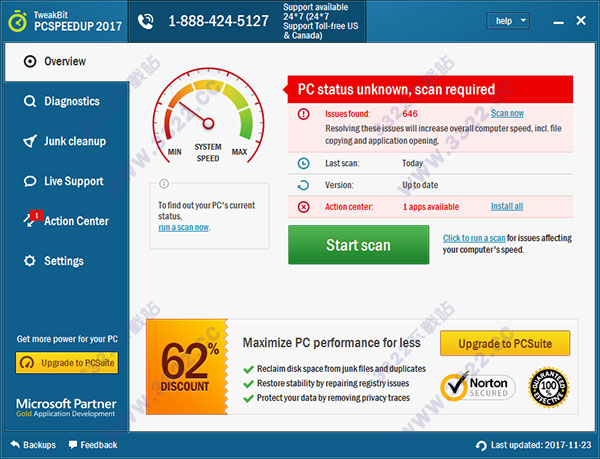Open the Junk cleanup section
Screen dimensions: 600x459
(x=67, y=141)
